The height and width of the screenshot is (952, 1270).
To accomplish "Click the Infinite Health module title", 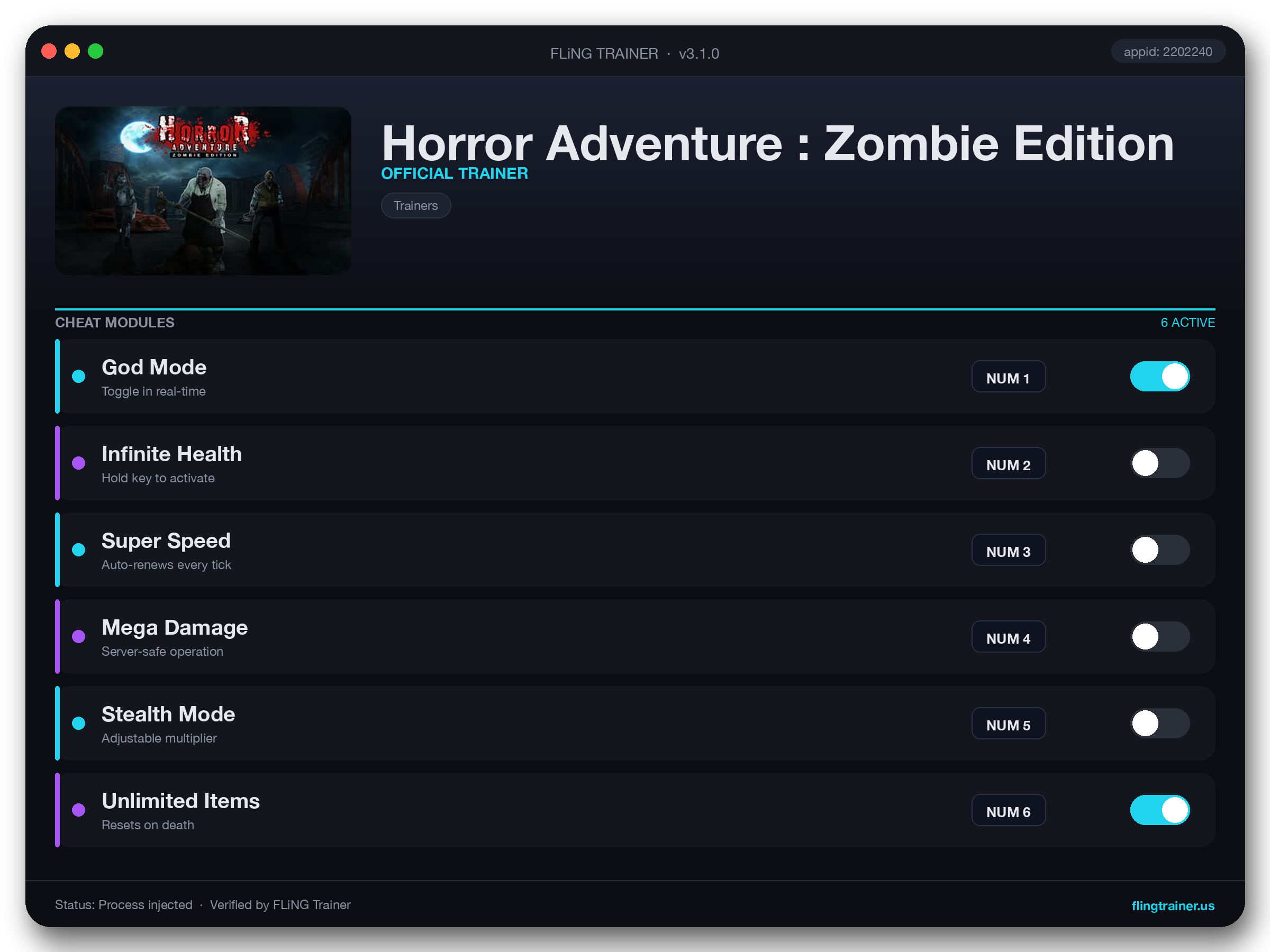I will [x=171, y=454].
